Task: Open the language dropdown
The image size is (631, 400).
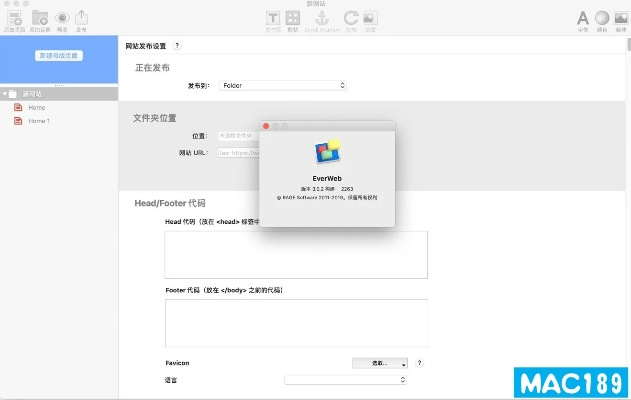Action: 345,380
